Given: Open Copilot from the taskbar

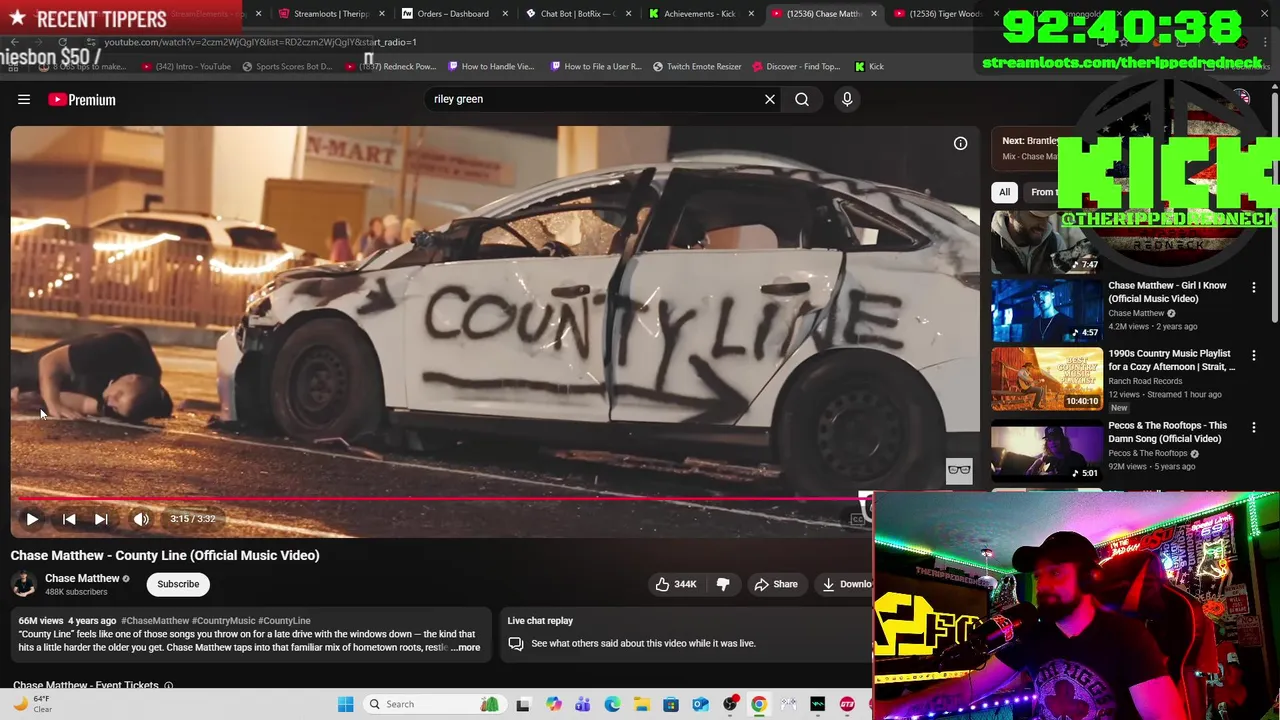Looking at the screenshot, I should (x=553, y=704).
